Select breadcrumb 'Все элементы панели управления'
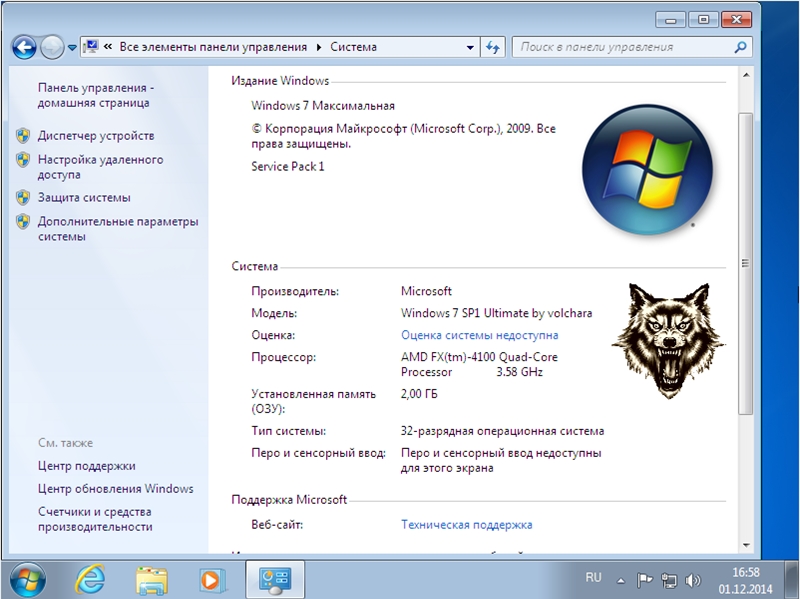 (x=213, y=47)
